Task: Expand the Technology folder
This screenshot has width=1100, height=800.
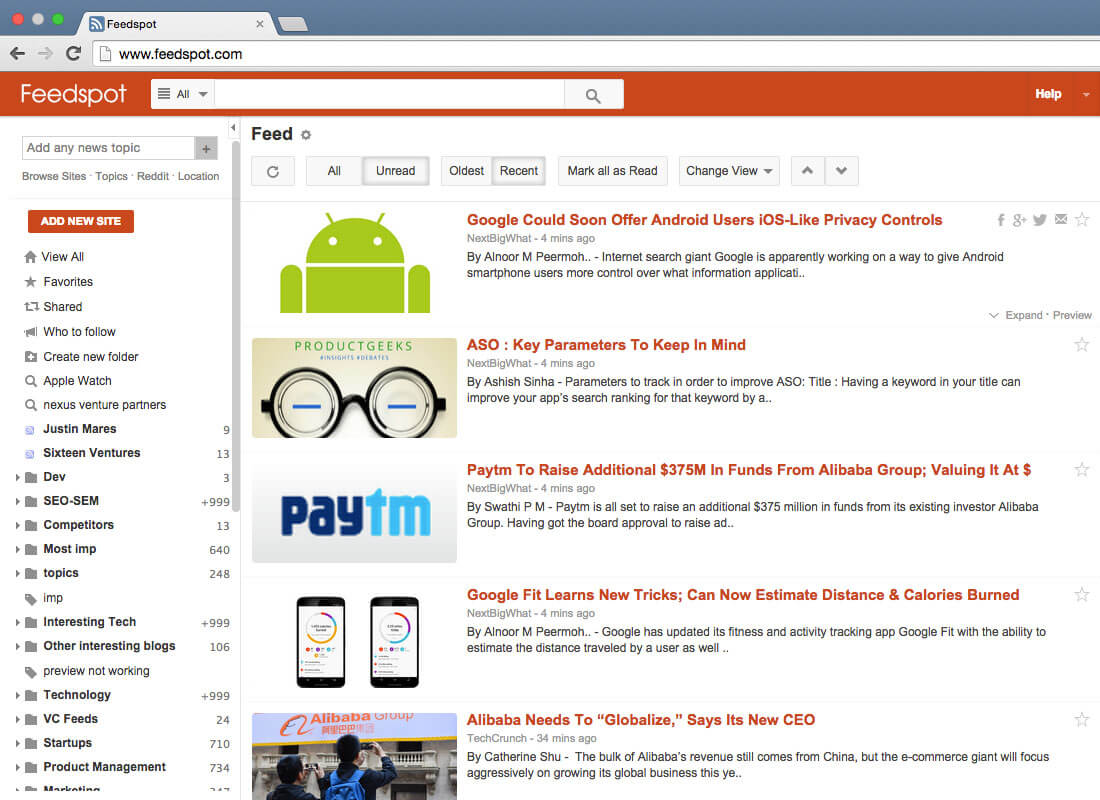Action: pos(18,695)
